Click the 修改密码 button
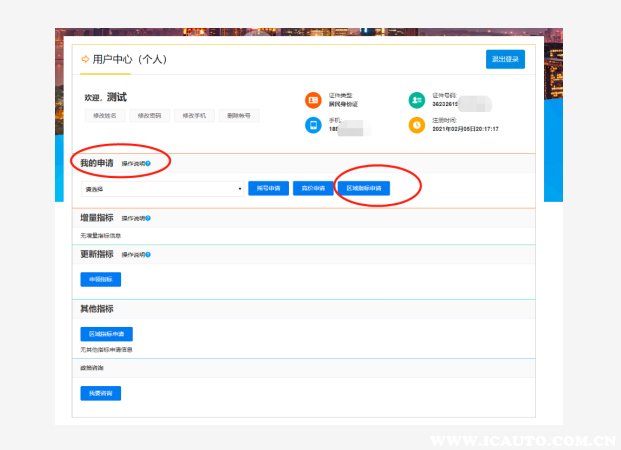This screenshot has width=621, height=450. coord(149,116)
